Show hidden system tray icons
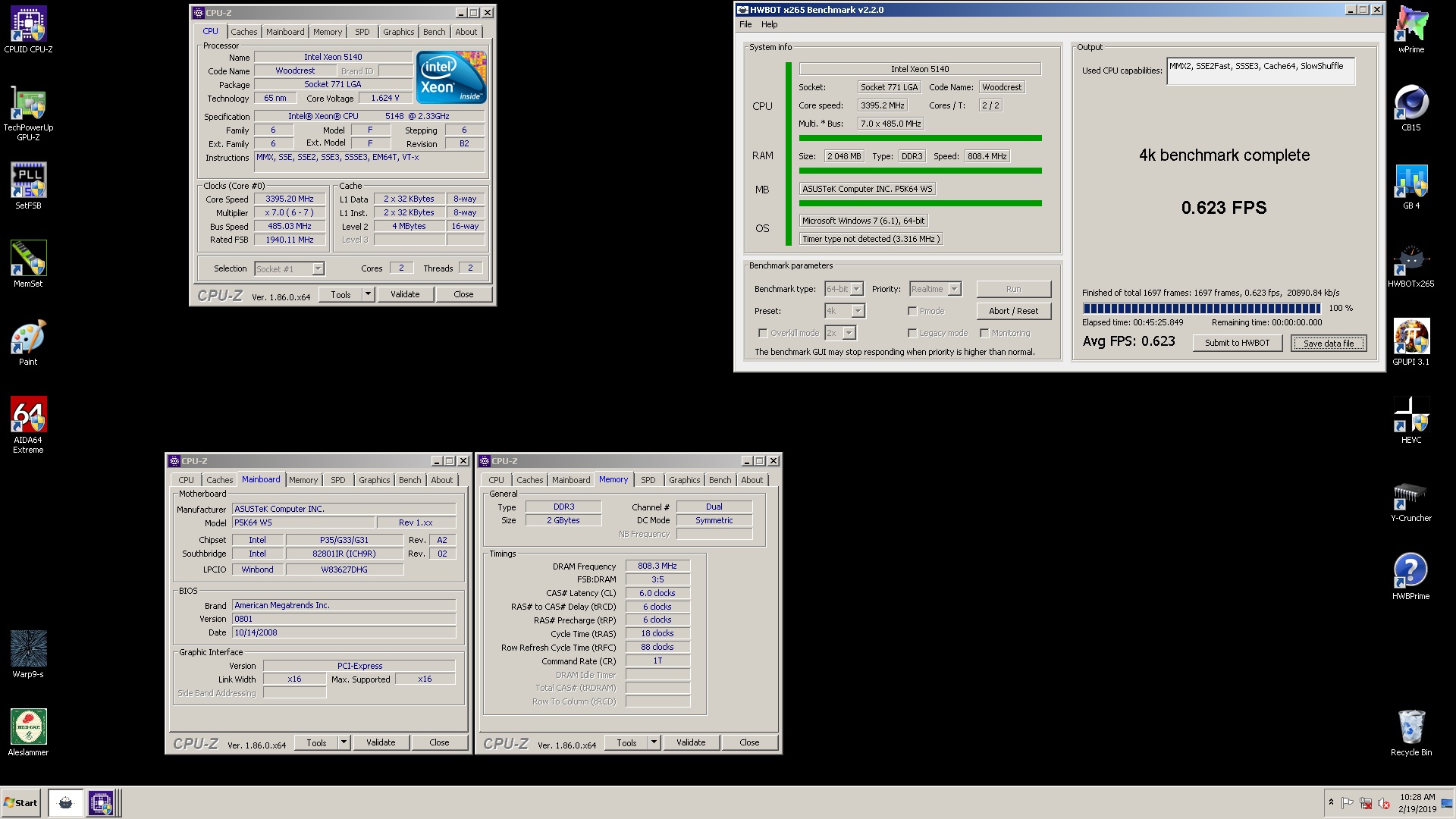The height and width of the screenshot is (819, 1456). coord(1330,803)
